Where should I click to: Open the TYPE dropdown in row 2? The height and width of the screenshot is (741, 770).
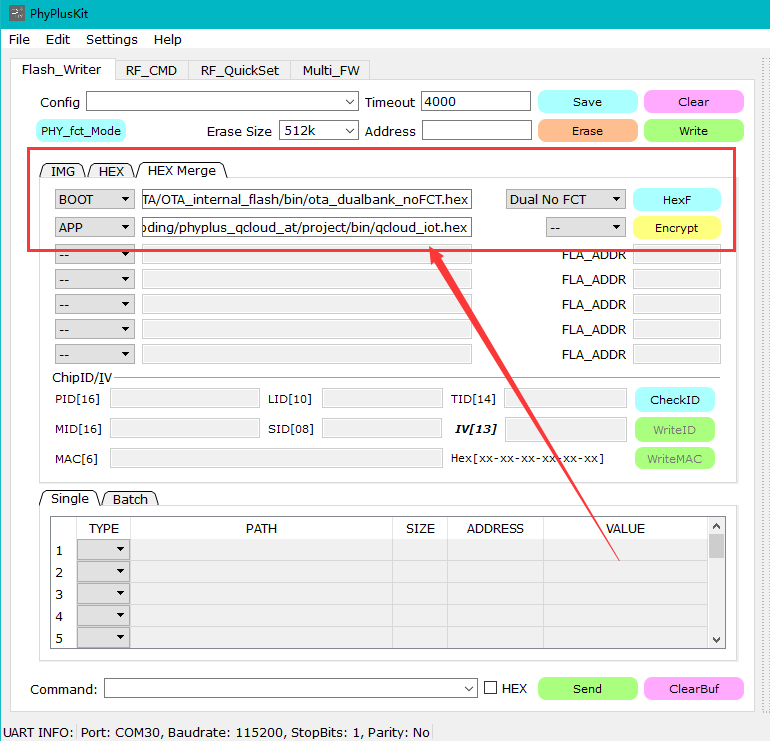click(x=103, y=572)
